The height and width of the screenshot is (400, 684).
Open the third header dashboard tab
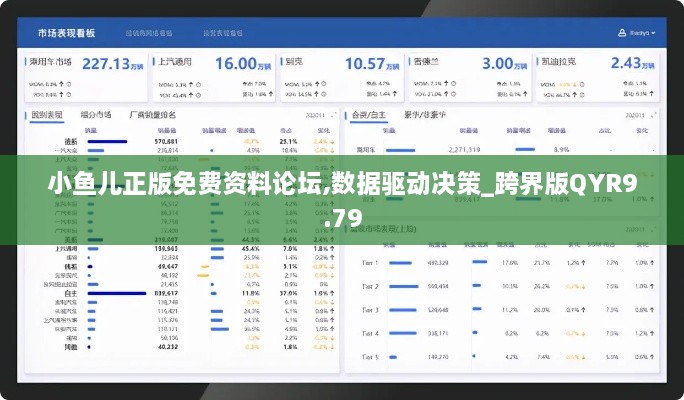(223, 33)
